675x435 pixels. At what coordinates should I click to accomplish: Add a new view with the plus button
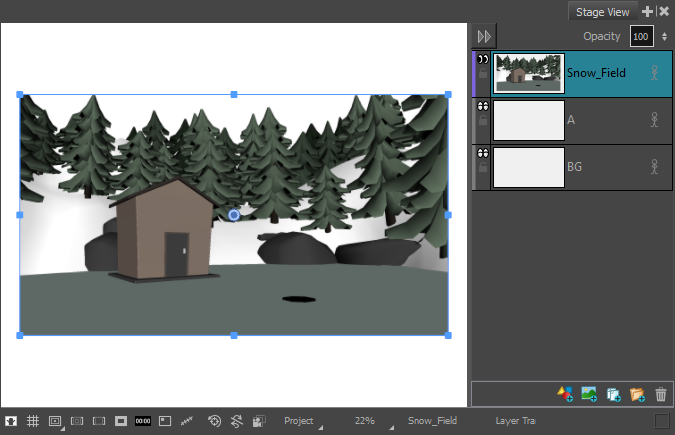click(x=647, y=11)
